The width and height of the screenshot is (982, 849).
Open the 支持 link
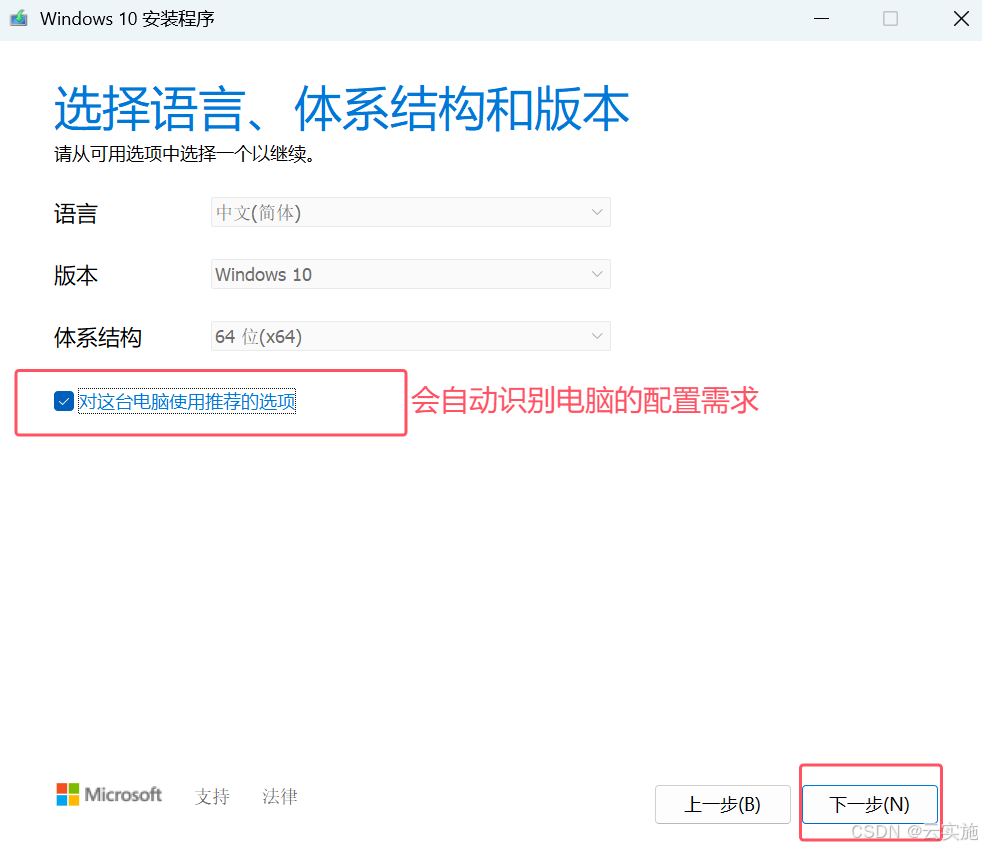pyautogui.click(x=212, y=796)
